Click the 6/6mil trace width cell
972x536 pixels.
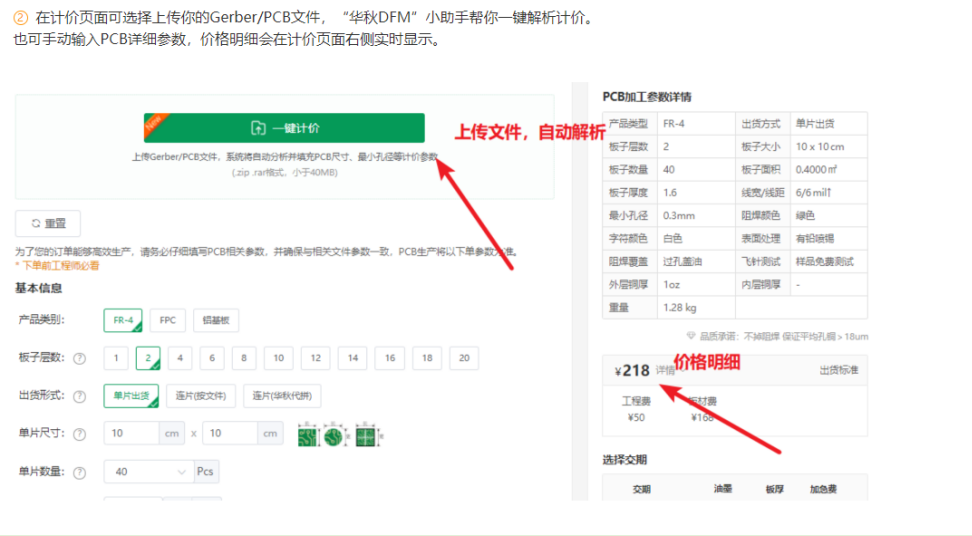(x=829, y=193)
